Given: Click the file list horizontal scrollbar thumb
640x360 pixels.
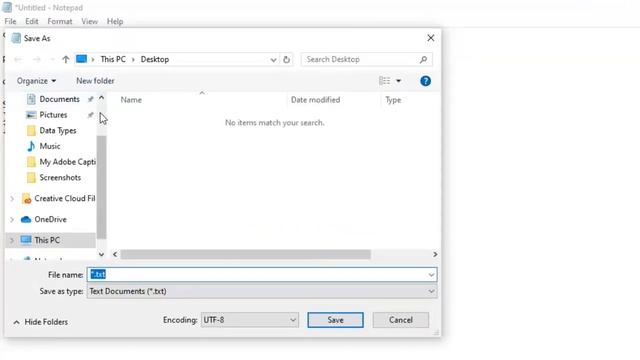Looking at the screenshot, I should pos(246,254).
